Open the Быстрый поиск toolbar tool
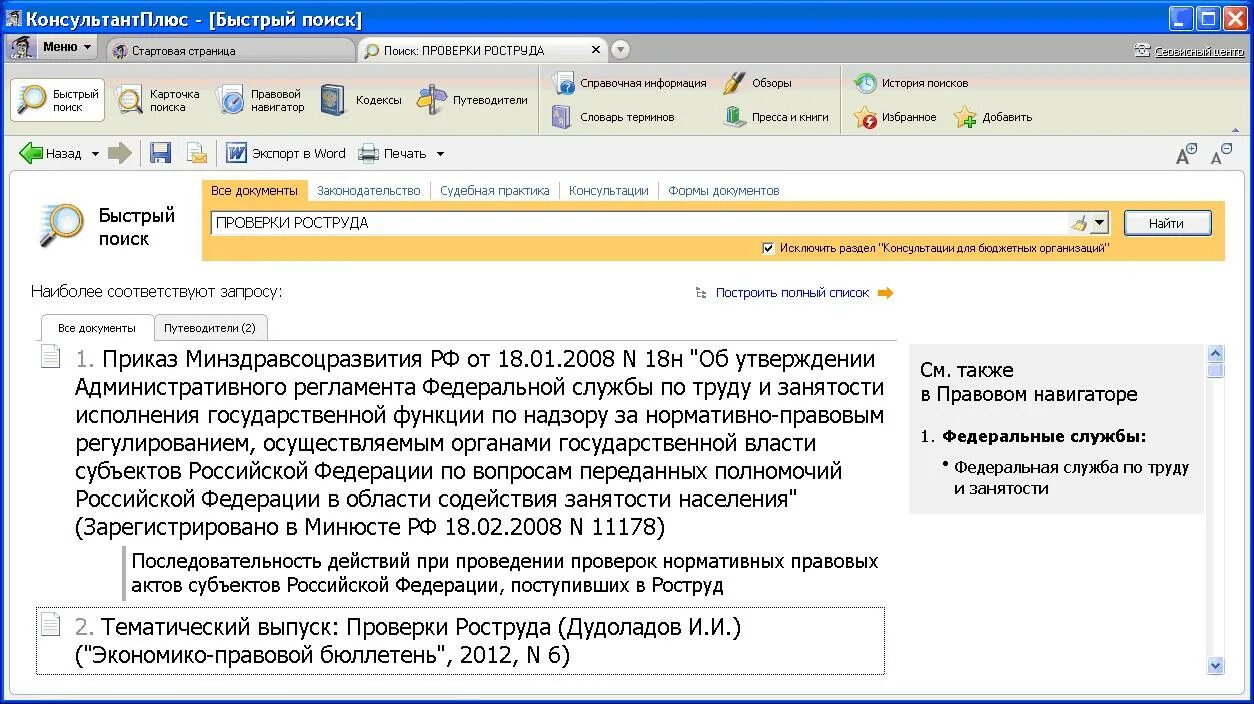This screenshot has height=704, width=1254. (58, 100)
